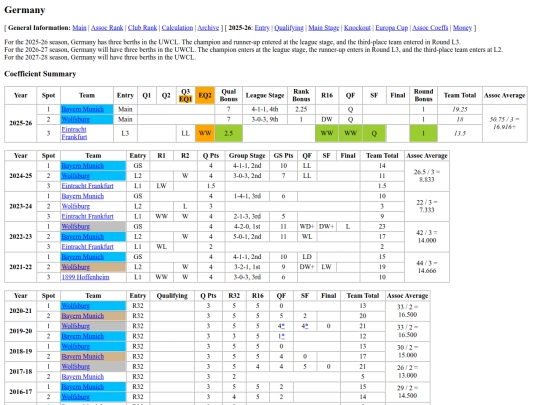Open the Main general information link

pyautogui.click(x=79, y=28)
